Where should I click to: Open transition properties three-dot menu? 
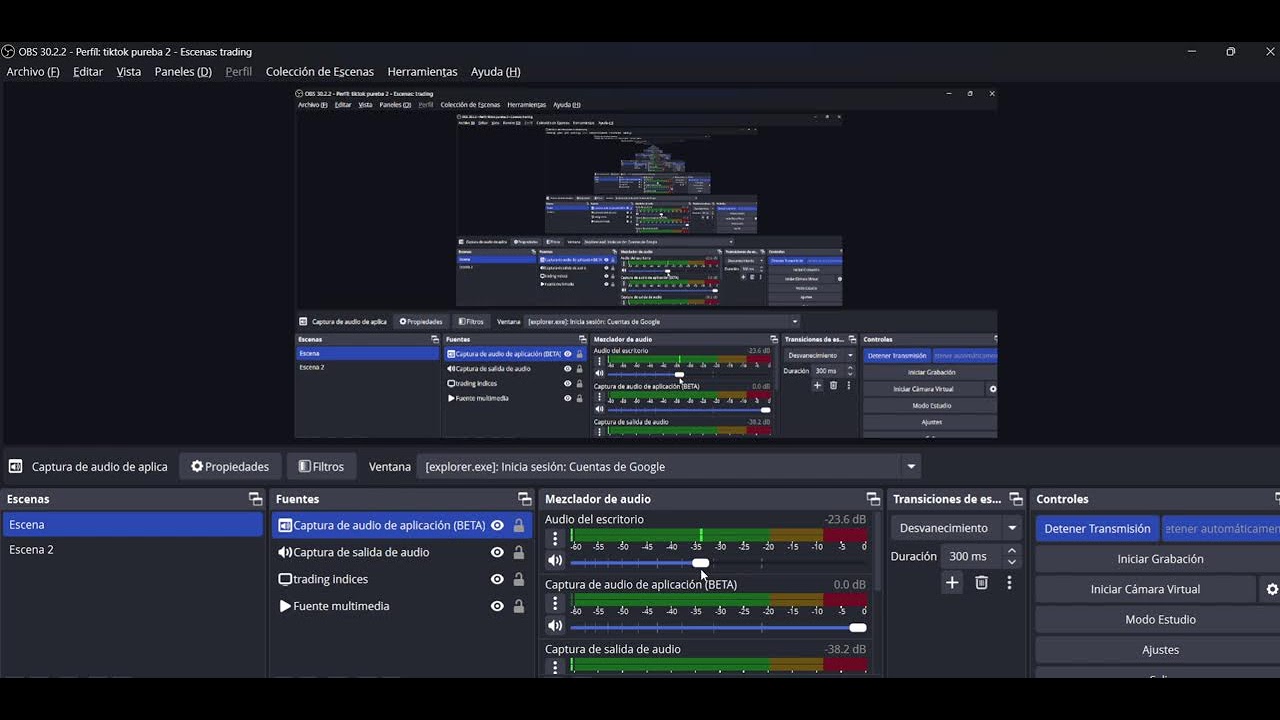coord(1009,583)
